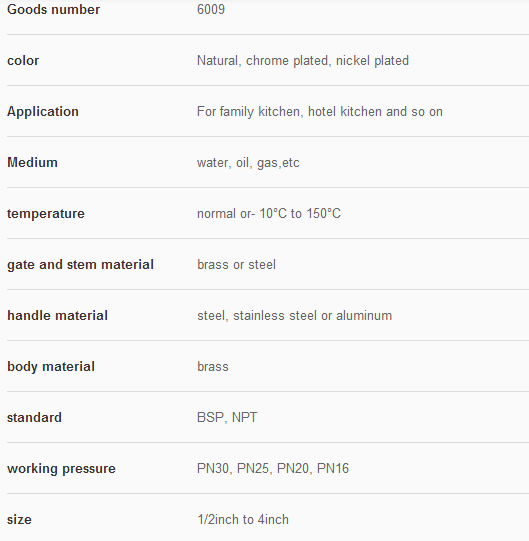Click the 'body material' label
This screenshot has width=529, height=541.
[x=51, y=366]
